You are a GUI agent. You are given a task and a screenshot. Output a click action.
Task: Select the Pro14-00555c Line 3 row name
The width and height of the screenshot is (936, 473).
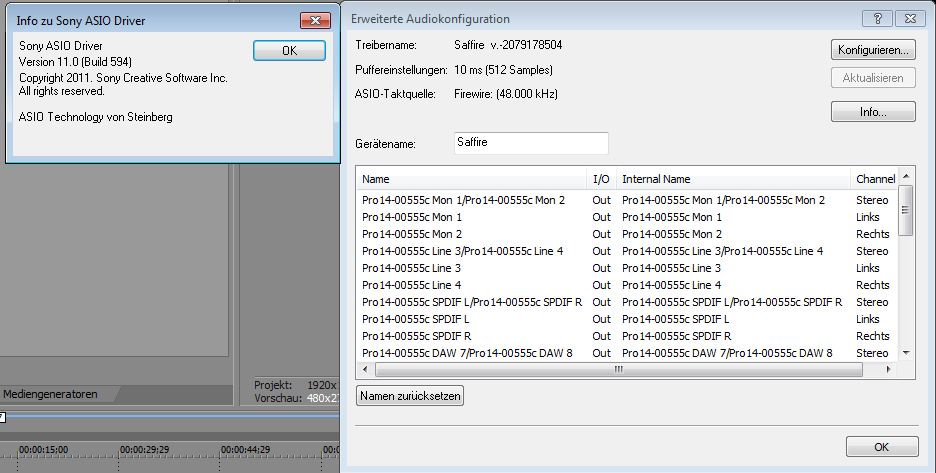411,268
